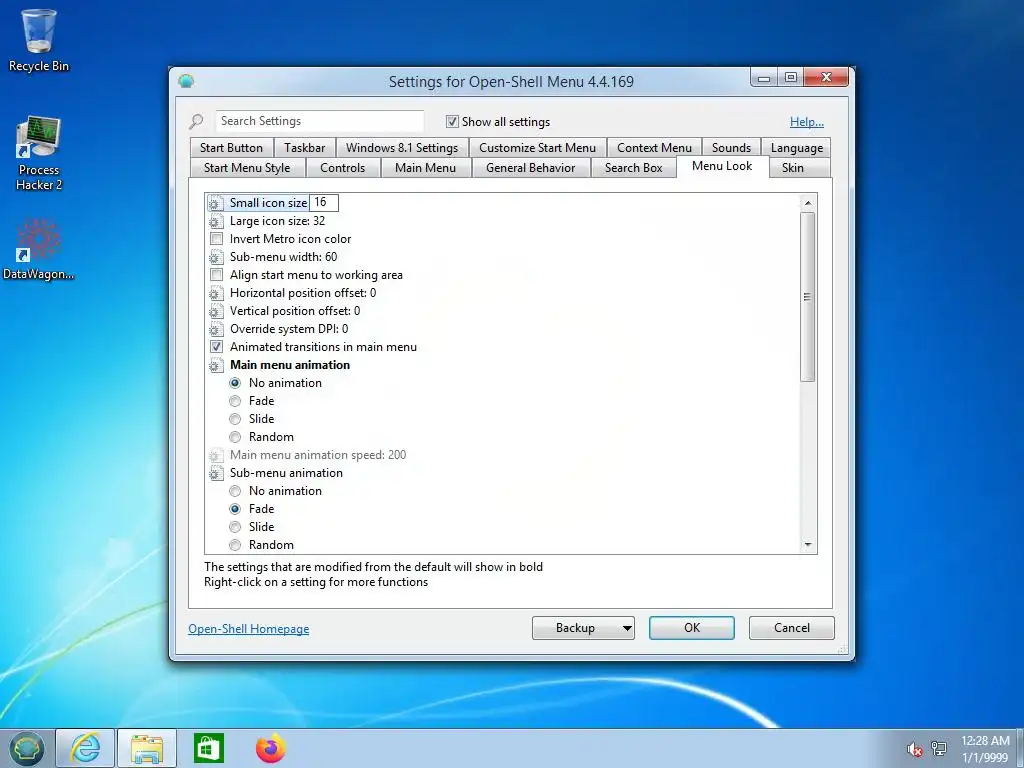Viewport: 1024px width, 768px height.
Task: Click the settings list scrollbar thumb
Action: click(x=808, y=297)
